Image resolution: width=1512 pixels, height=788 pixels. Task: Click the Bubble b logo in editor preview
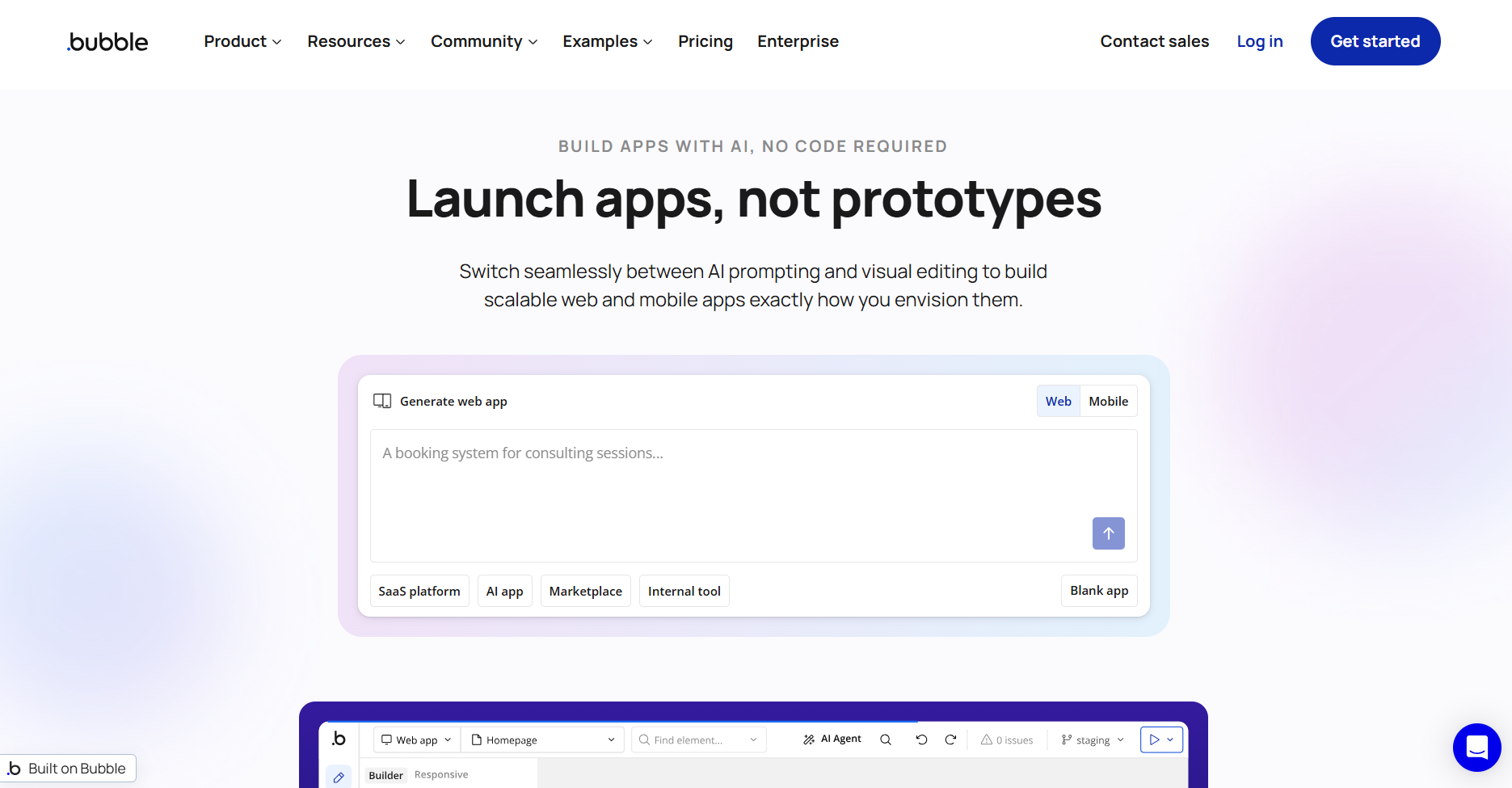(x=339, y=739)
